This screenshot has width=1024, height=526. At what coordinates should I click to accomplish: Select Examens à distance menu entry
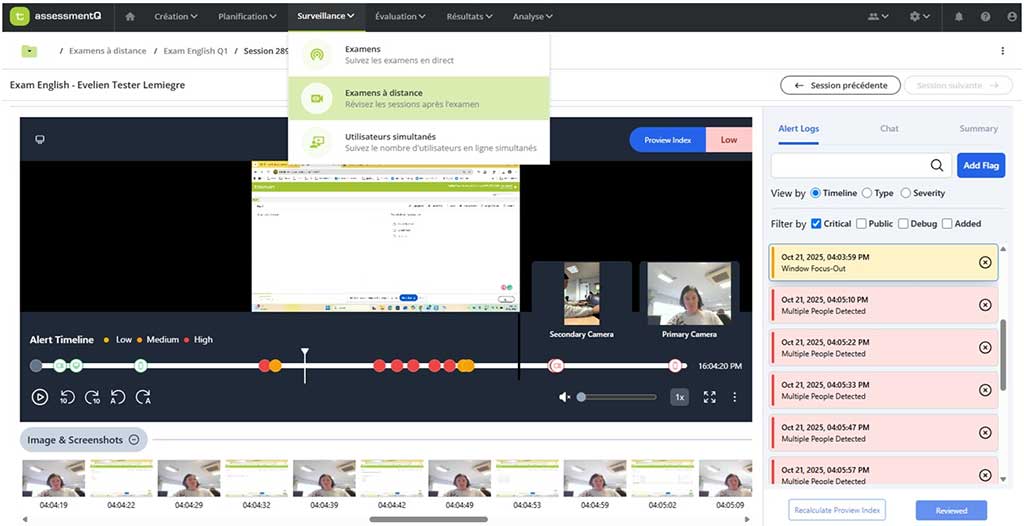click(419, 98)
